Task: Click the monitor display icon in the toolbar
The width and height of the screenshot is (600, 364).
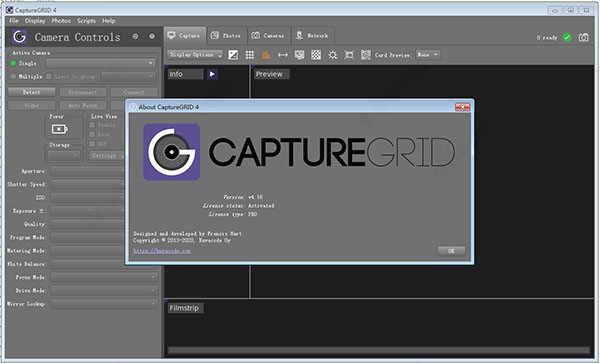Action: coord(299,55)
